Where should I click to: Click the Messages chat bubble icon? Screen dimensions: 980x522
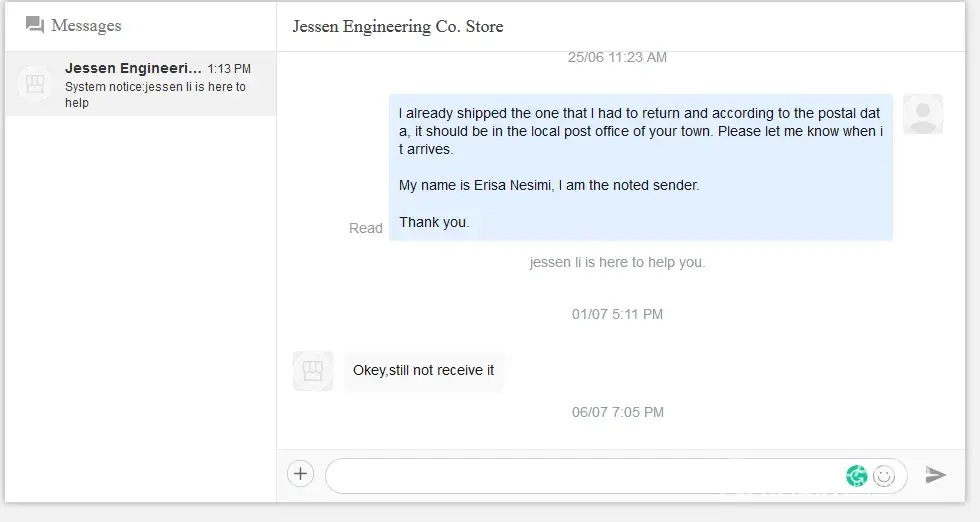click(35, 25)
